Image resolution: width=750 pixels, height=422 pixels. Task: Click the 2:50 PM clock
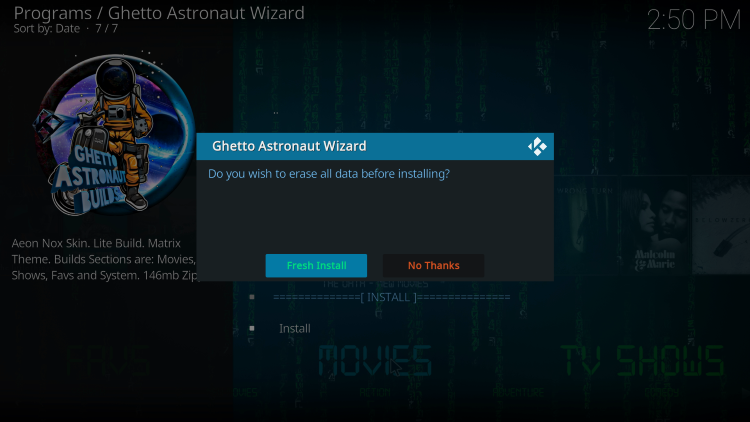click(x=694, y=20)
